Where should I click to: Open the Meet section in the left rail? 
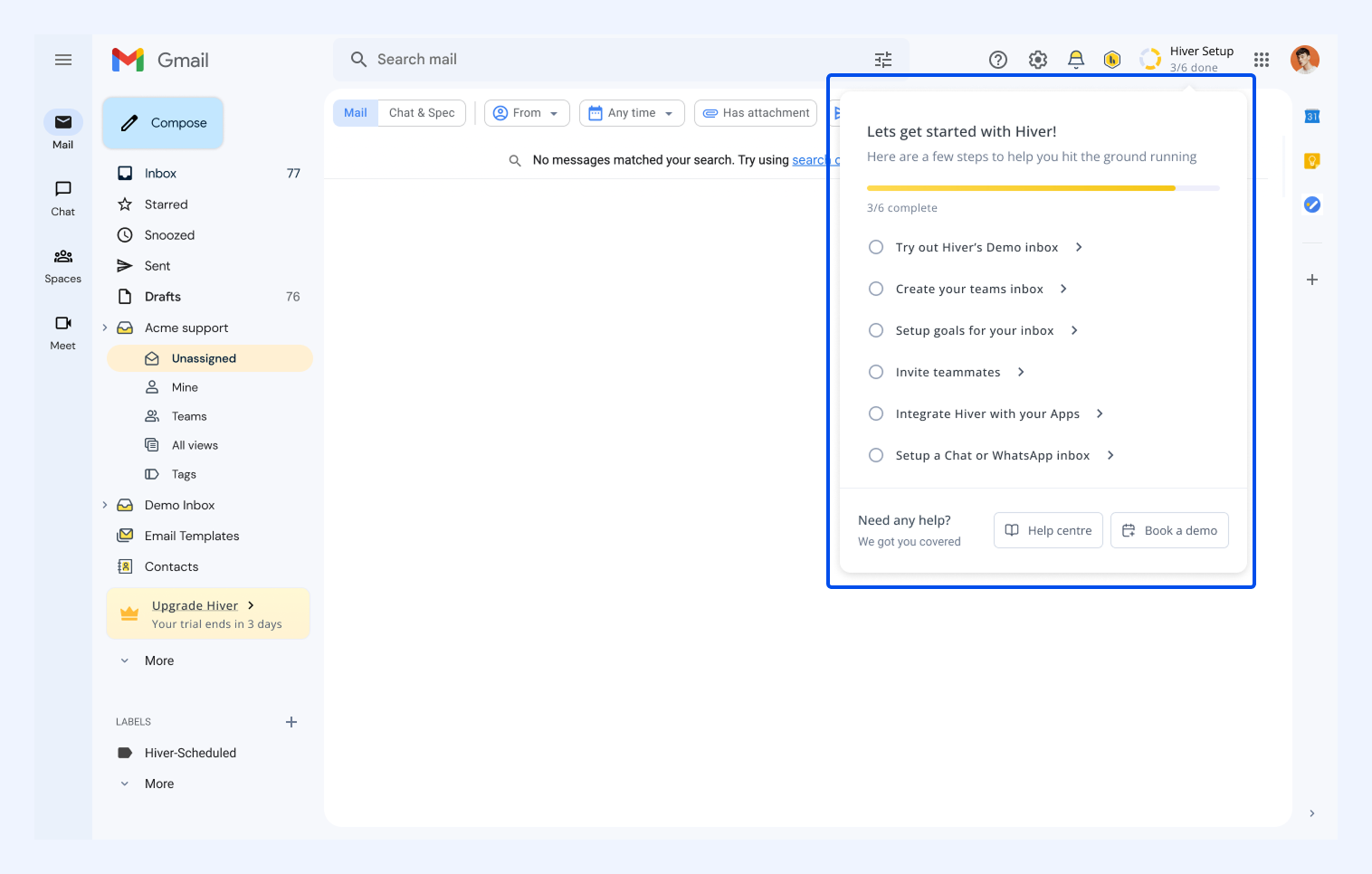click(63, 332)
